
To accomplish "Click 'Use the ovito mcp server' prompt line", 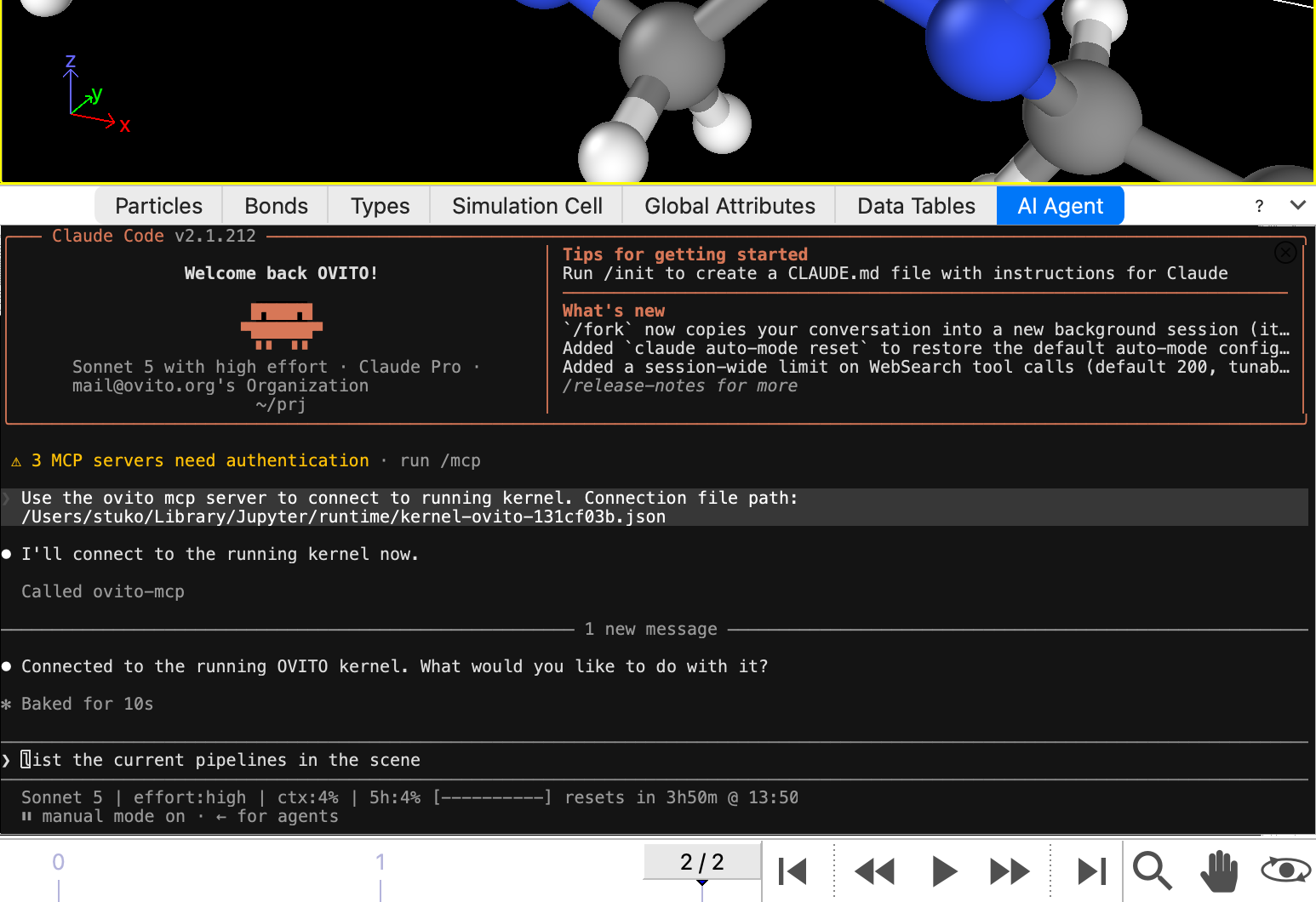I will 409,498.
